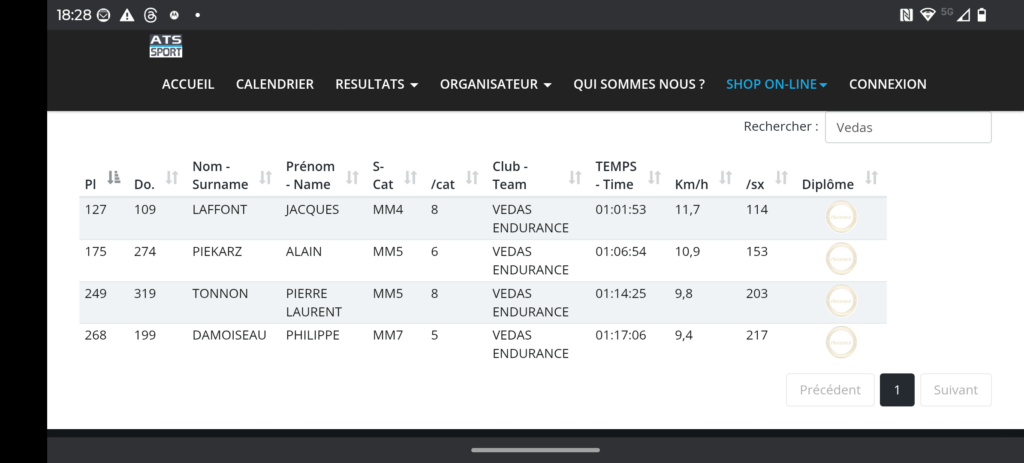Image resolution: width=1024 pixels, height=463 pixels.
Task: Open the SHOP ON-LINE dropdown
Action: 776,85
